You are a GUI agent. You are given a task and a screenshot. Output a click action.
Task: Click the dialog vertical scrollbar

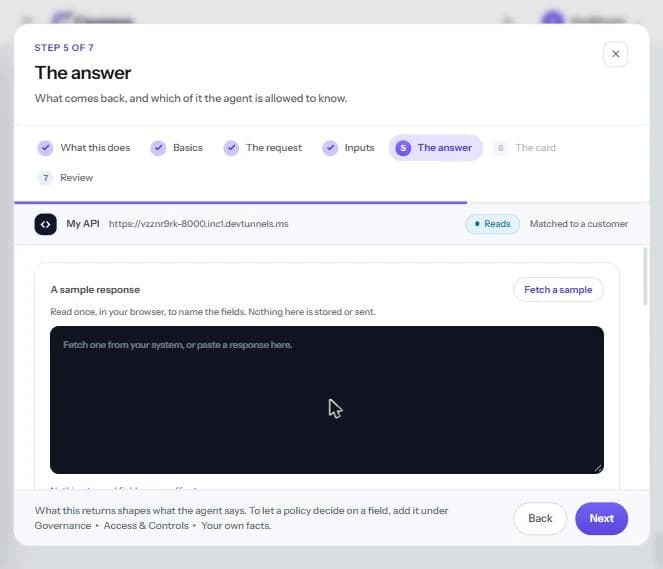coord(645,276)
